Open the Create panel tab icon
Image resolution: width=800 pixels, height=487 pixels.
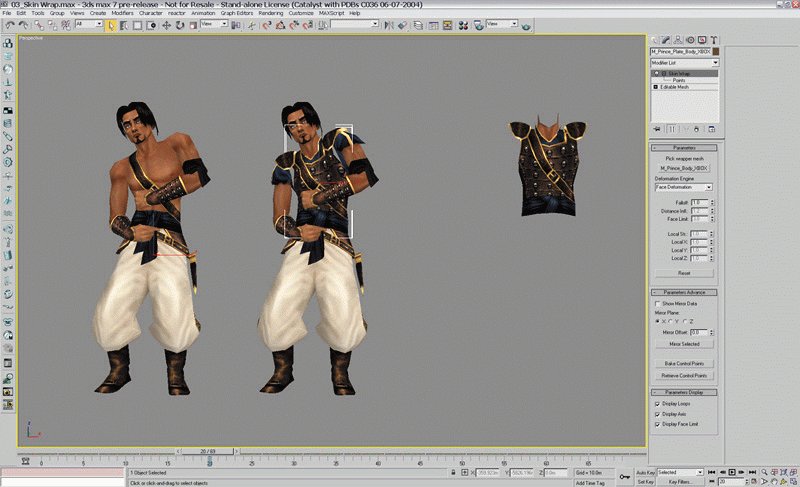coord(654,40)
